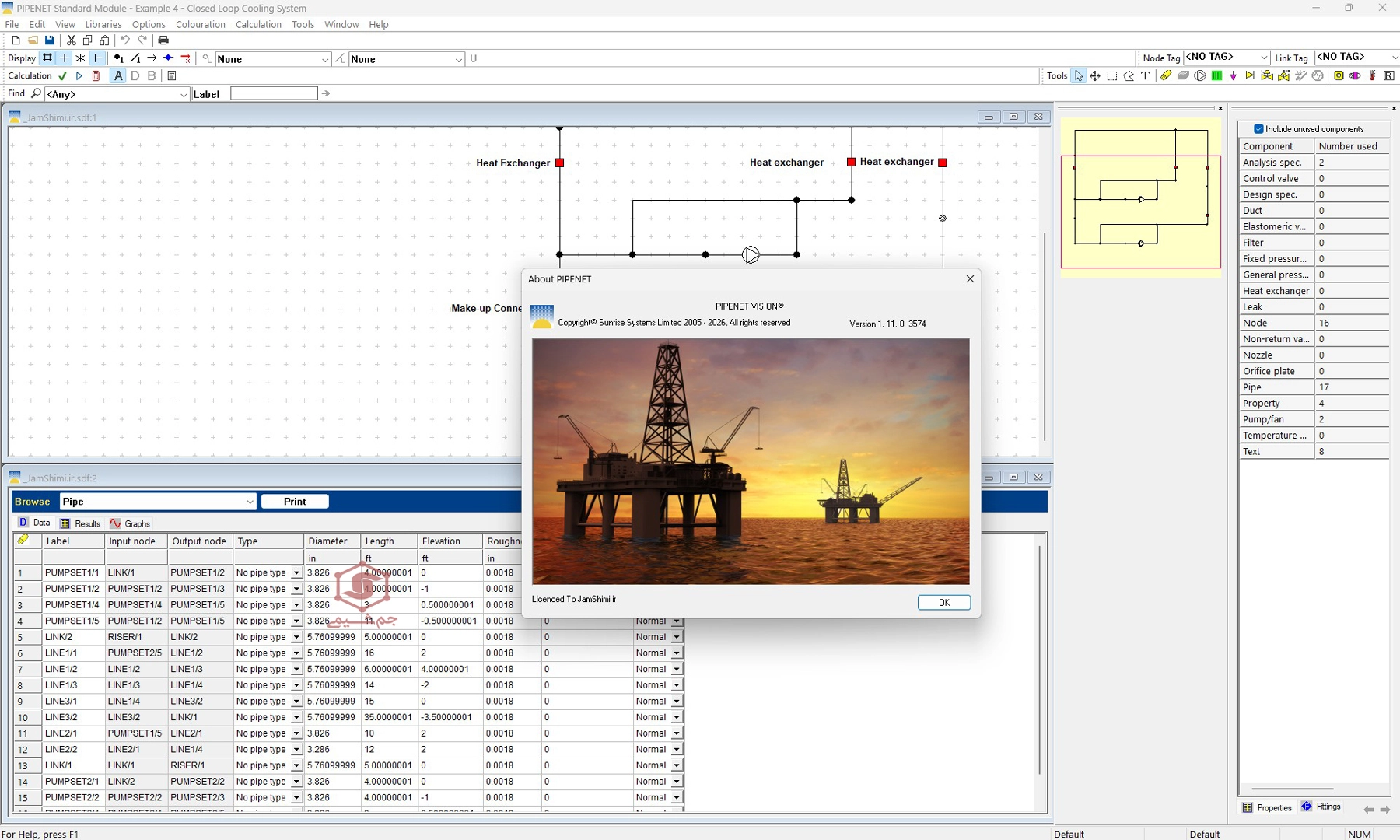The width and height of the screenshot is (1400, 840).
Task: Open the Link Tag dropdown
Action: pos(1395,58)
